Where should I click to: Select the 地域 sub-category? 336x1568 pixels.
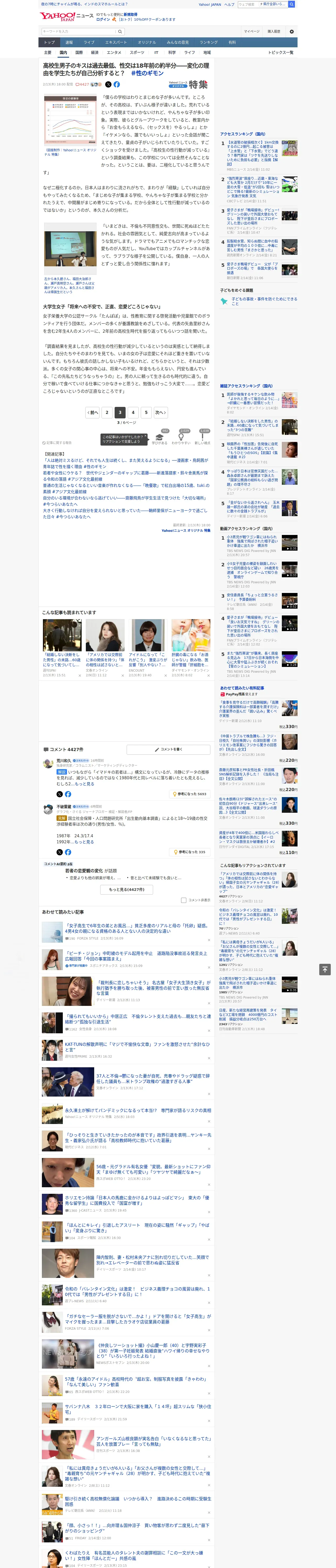tap(207, 52)
